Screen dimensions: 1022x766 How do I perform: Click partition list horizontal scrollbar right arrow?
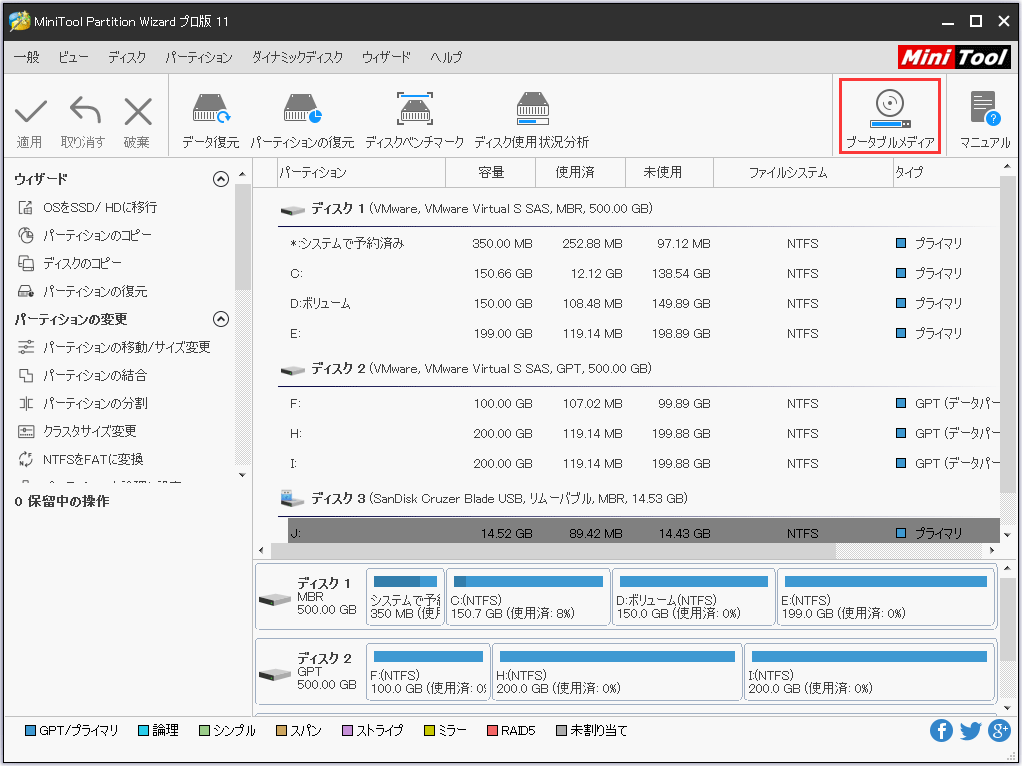(992, 551)
